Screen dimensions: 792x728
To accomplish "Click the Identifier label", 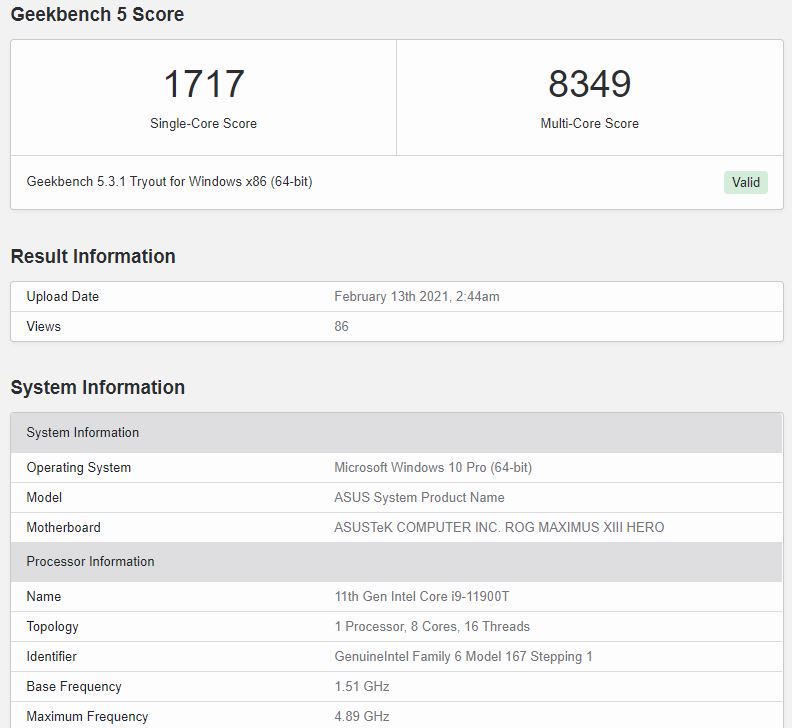I will [52, 656].
